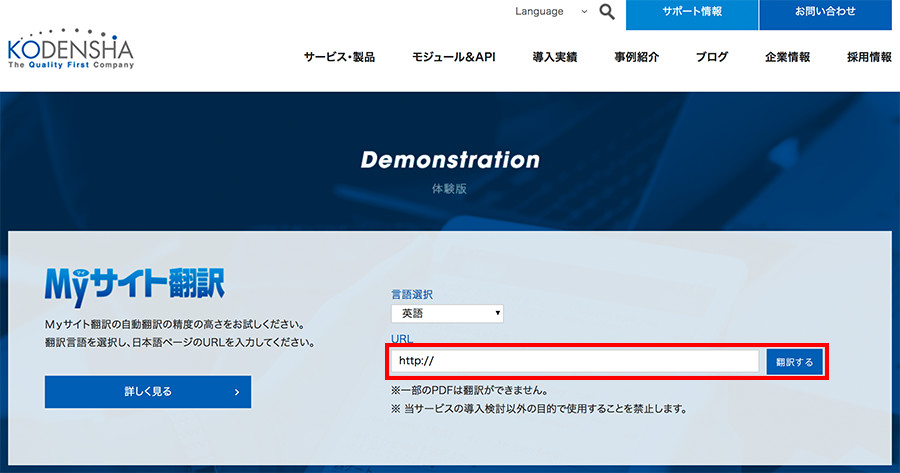Viewport: 900px width, 473px height.
Task: Open 事例紹介 menu item
Action: (x=637, y=57)
